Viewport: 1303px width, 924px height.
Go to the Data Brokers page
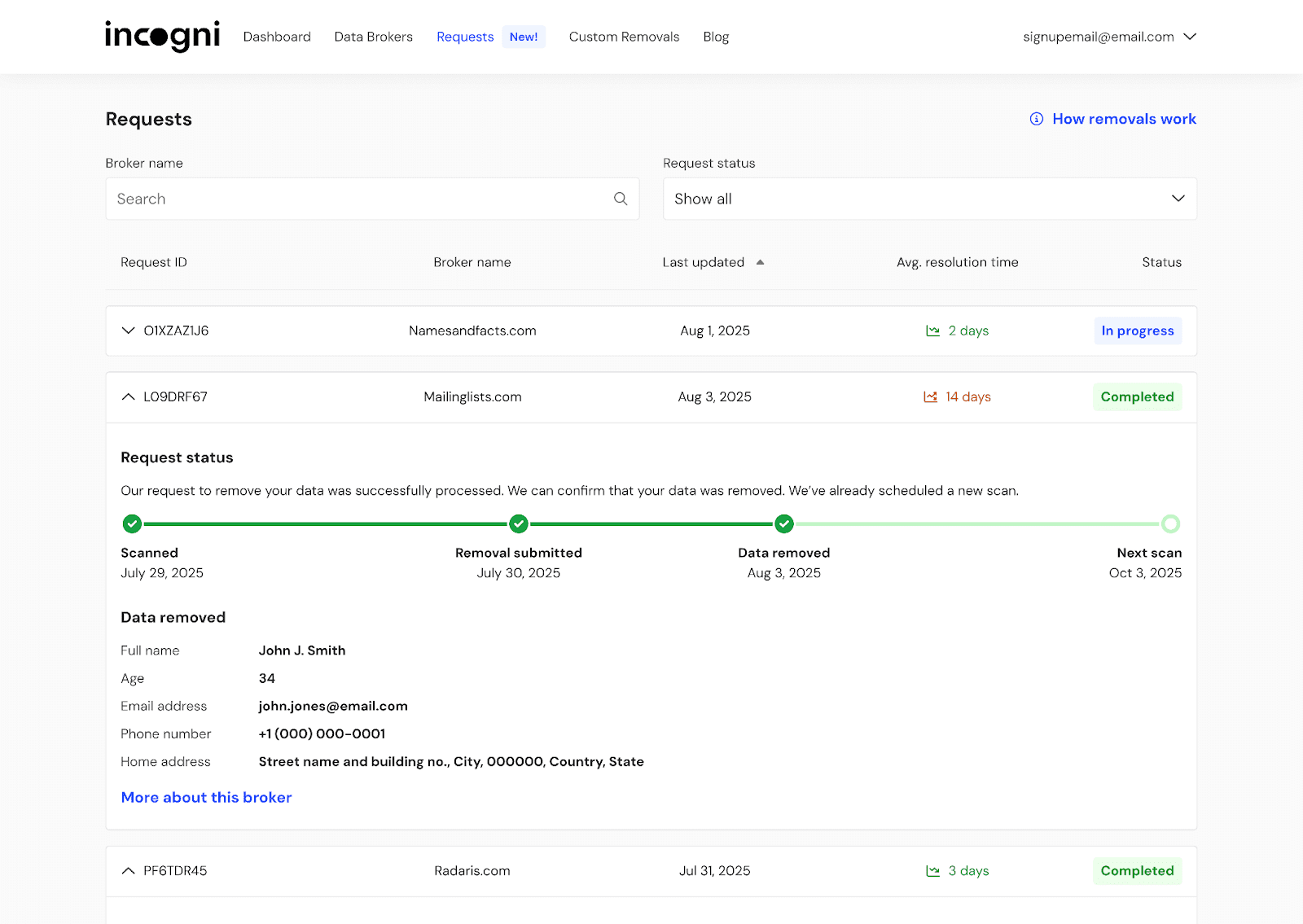373,37
